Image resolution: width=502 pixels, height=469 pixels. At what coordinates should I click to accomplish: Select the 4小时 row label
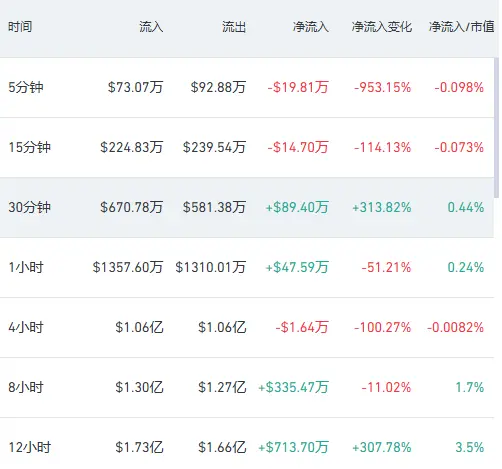[x=26, y=327]
